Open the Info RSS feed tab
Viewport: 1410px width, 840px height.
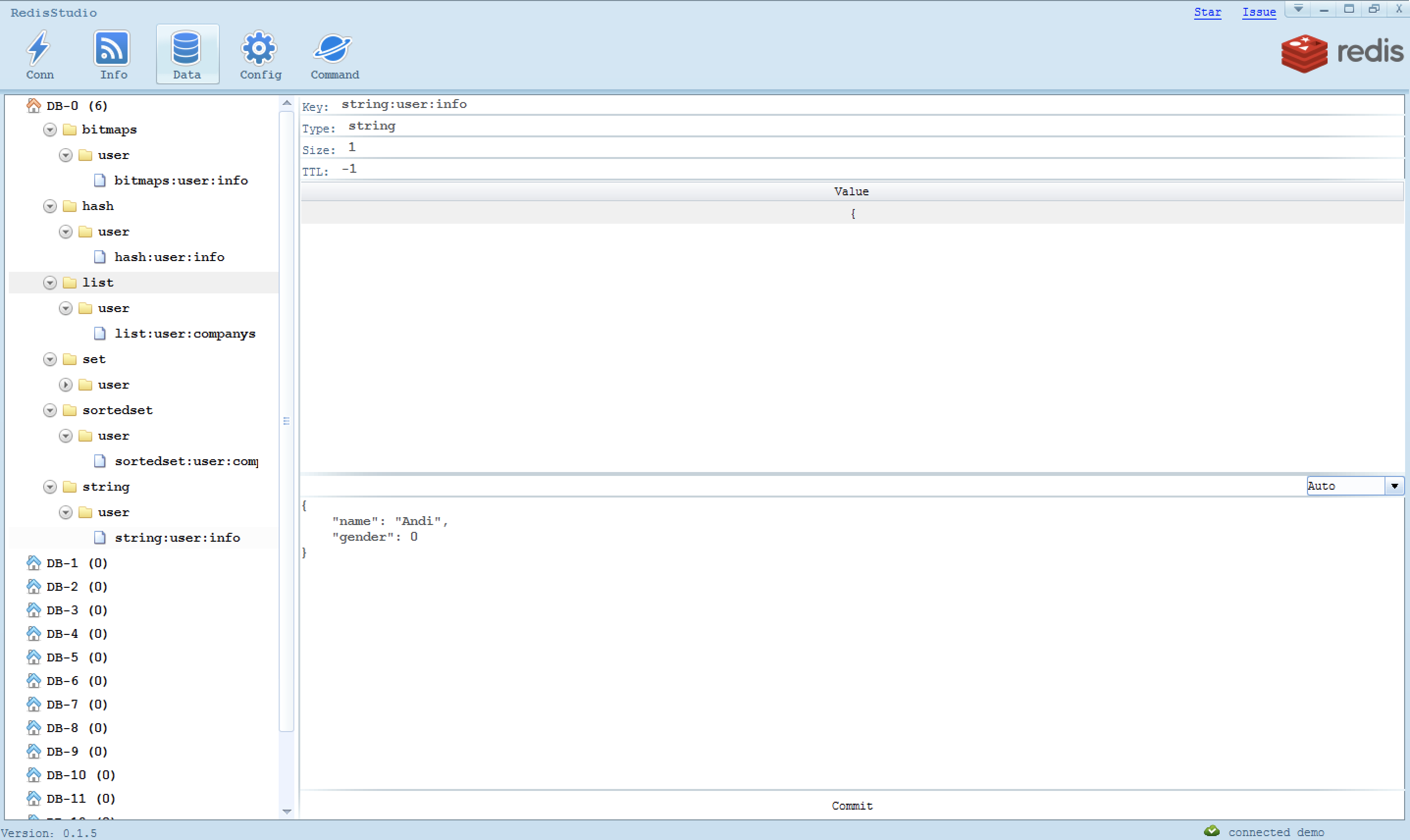[x=113, y=55]
